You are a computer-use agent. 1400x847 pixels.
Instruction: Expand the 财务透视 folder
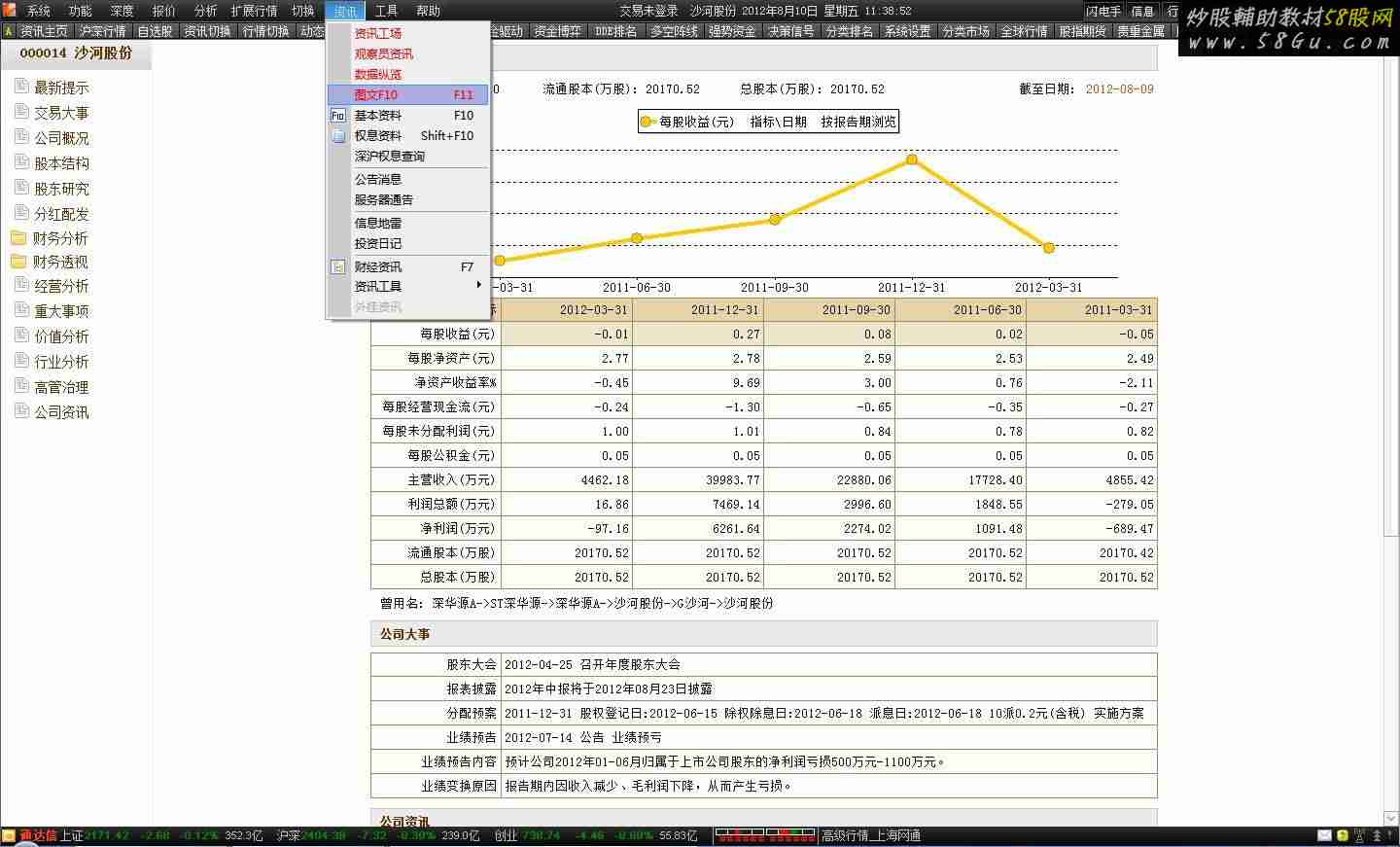[x=18, y=262]
